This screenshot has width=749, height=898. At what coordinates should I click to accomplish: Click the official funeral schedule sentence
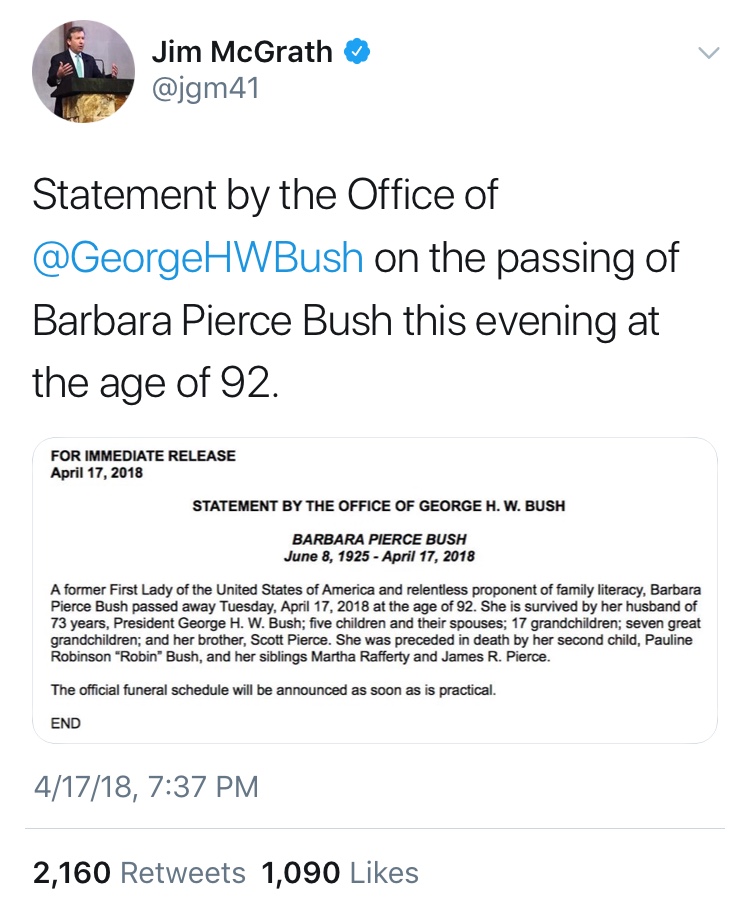point(273,690)
